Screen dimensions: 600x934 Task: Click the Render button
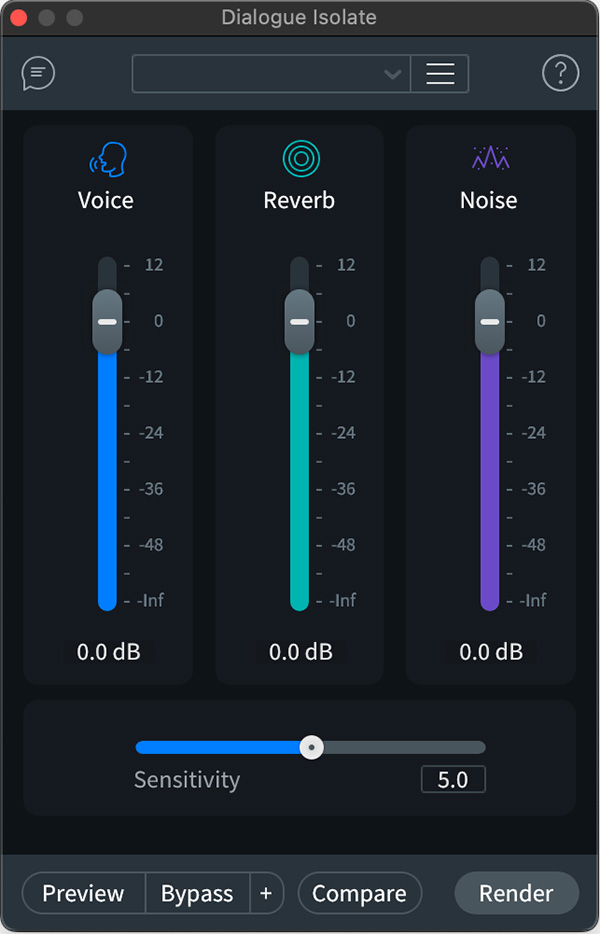[516, 893]
